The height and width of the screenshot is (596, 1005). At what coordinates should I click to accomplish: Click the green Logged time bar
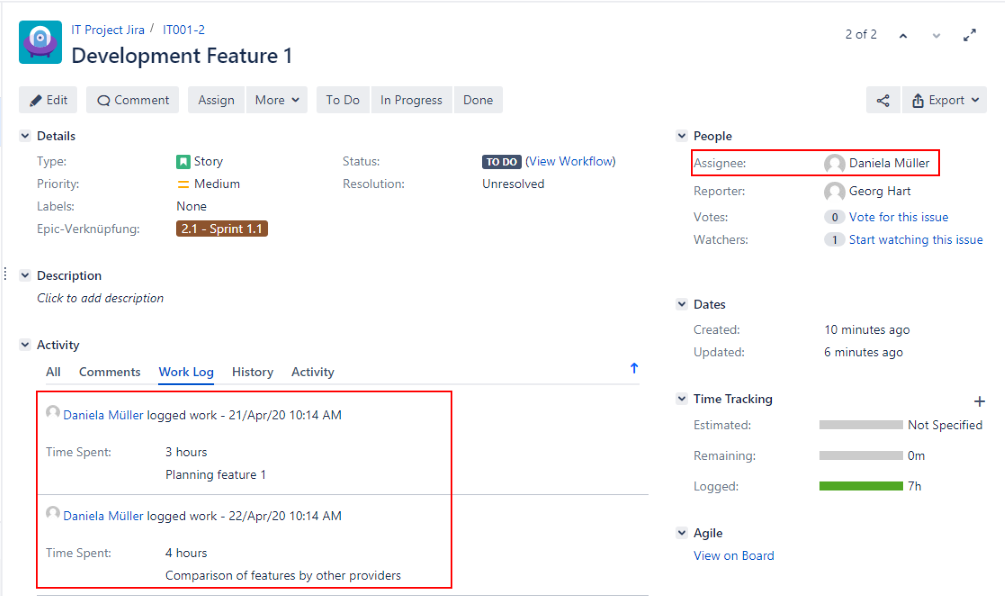coord(860,486)
